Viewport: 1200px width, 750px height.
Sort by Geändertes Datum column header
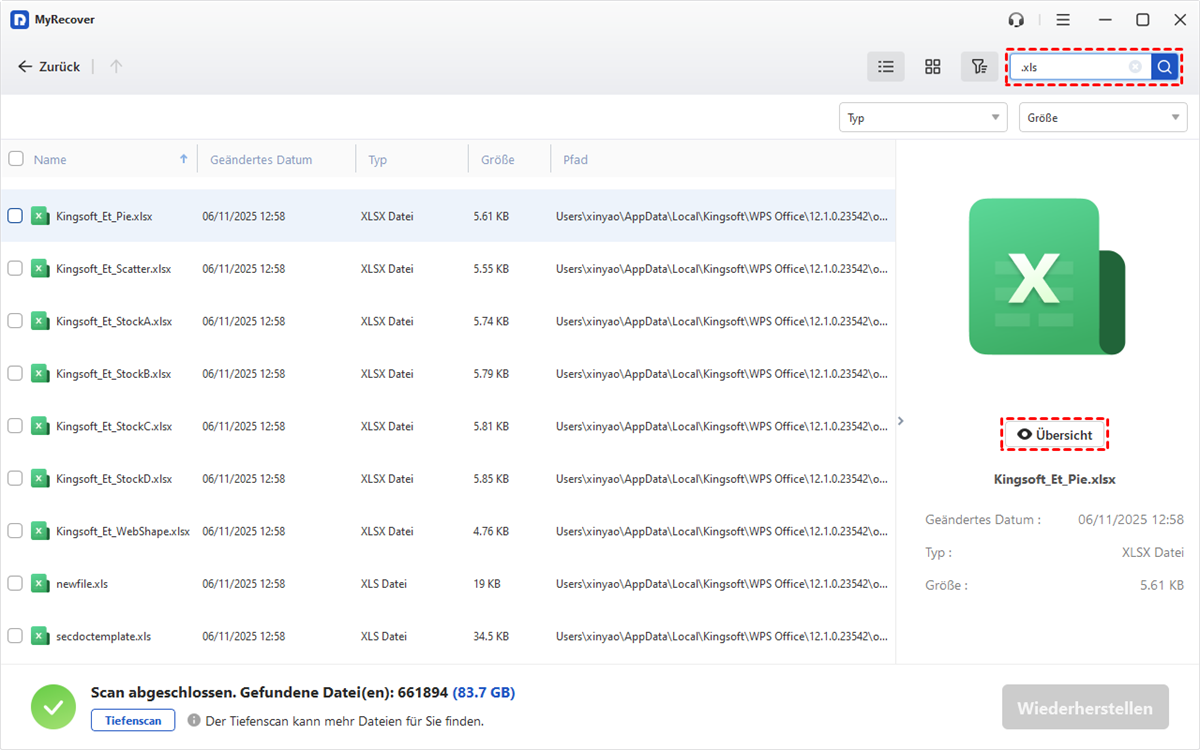tap(260, 160)
